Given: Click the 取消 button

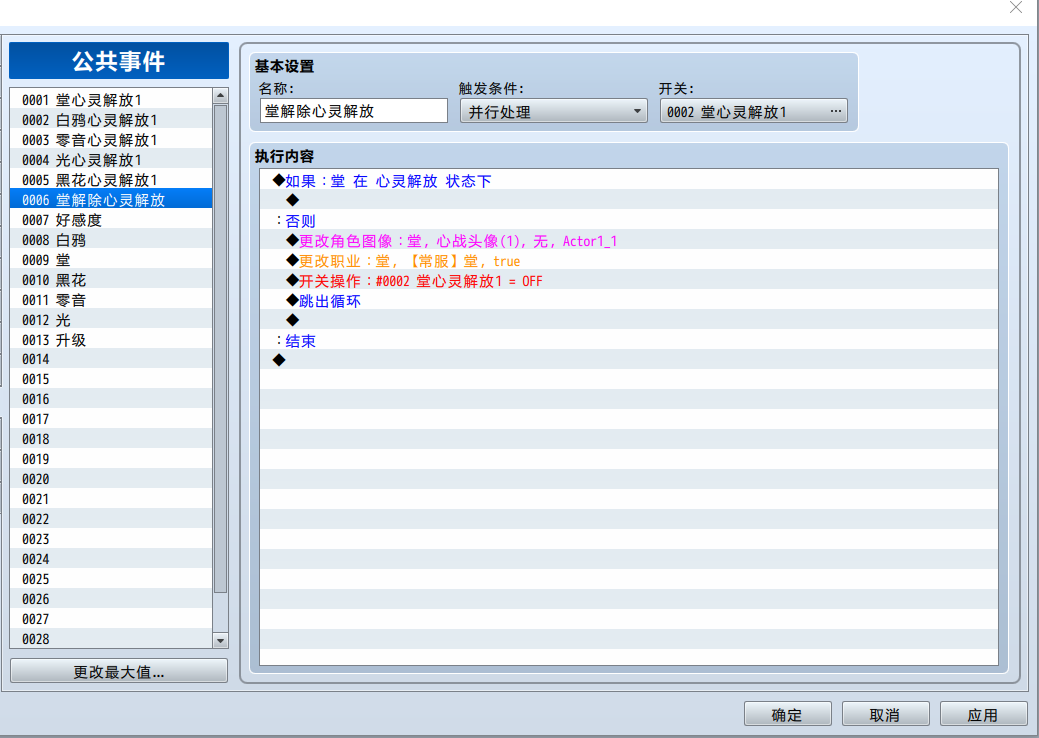Looking at the screenshot, I should coord(885,715).
